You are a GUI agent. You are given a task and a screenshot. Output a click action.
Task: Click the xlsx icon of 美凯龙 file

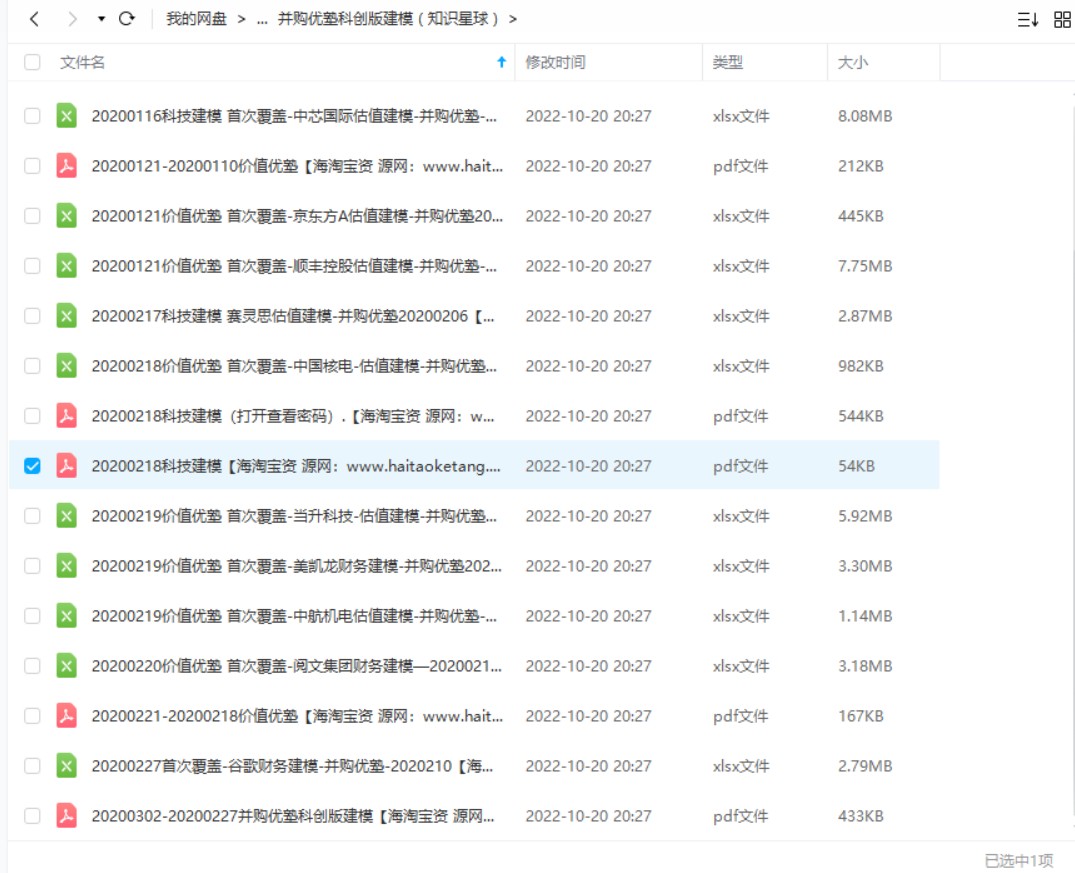[x=67, y=566]
